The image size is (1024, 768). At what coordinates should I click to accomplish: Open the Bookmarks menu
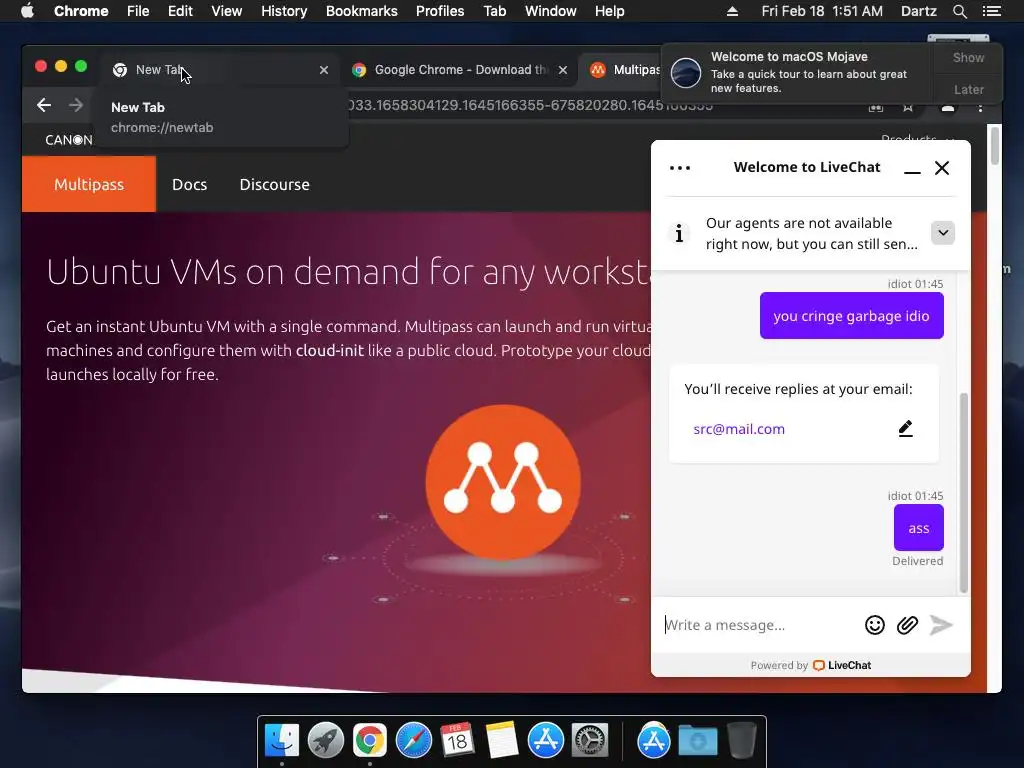click(362, 11)
